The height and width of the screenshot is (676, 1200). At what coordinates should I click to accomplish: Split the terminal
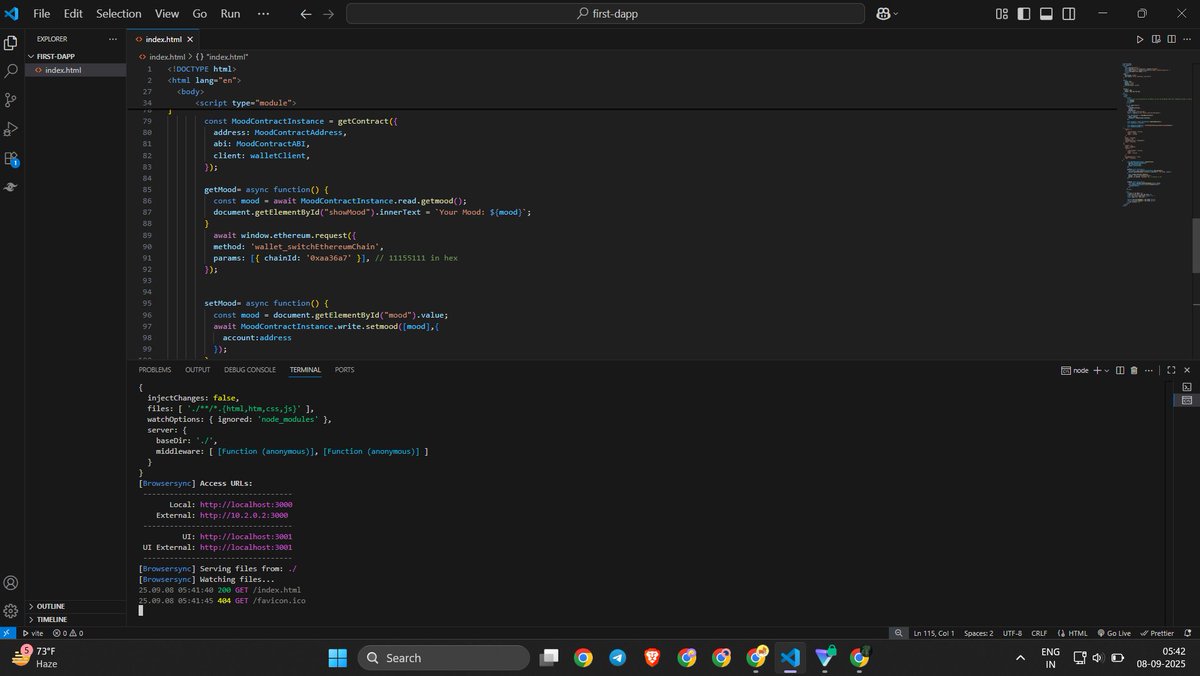[1120, 370]
